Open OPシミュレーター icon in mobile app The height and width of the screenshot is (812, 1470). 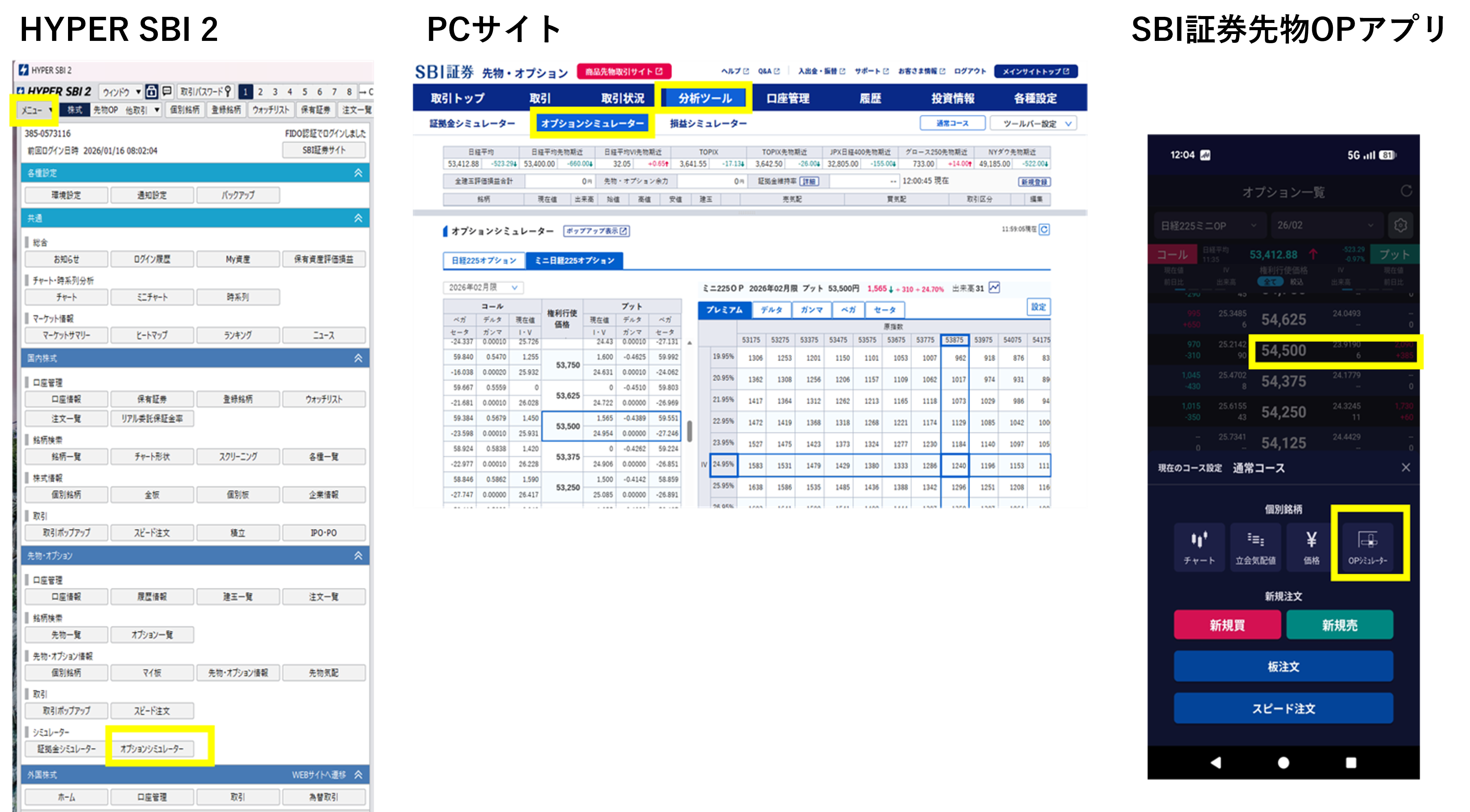(1368, 546)
